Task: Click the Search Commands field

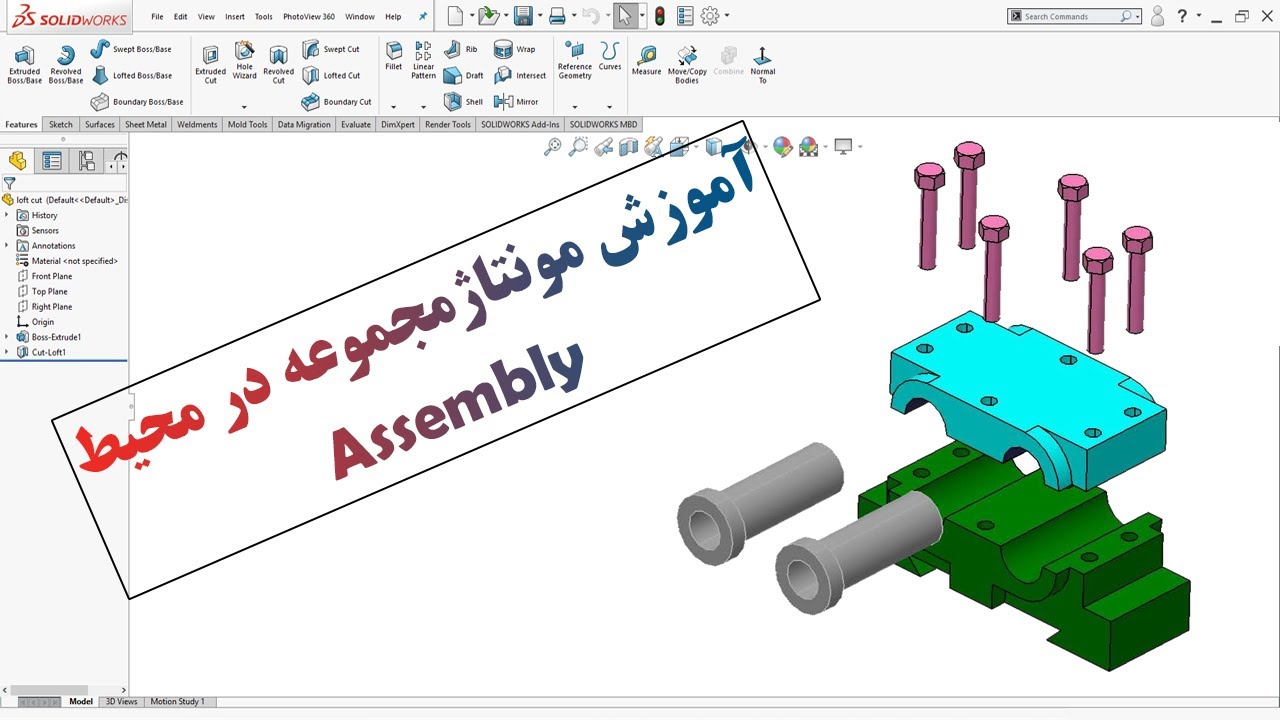Action: (1075, 16)
